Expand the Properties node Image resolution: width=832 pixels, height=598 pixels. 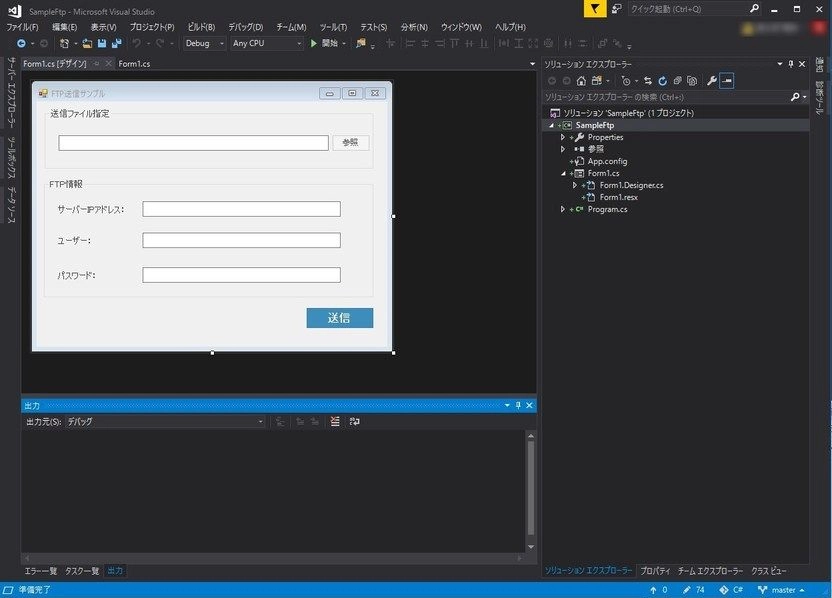click(562, 137)
